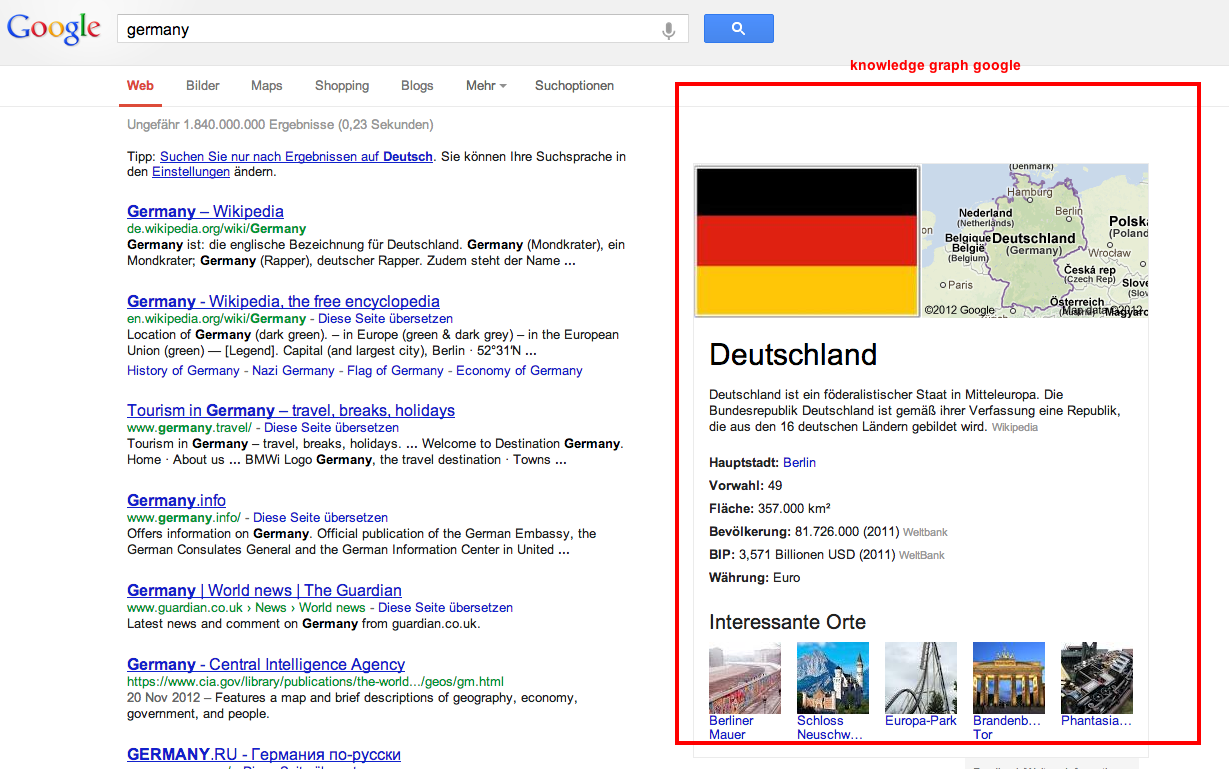Translate the guardian.co.uk result page
This screenshot has height=769, width=1229.
click(445, 607)
